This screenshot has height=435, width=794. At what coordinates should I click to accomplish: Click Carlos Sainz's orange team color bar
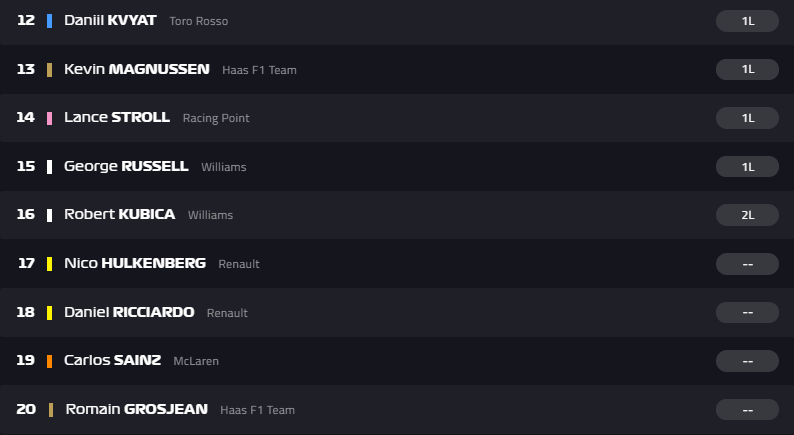pos(49,360)
